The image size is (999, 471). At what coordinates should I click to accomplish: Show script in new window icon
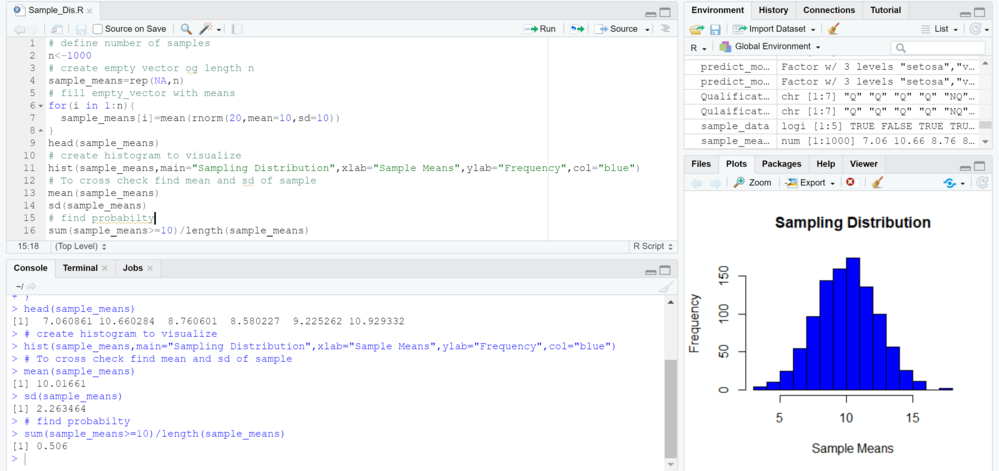(56, 29)
